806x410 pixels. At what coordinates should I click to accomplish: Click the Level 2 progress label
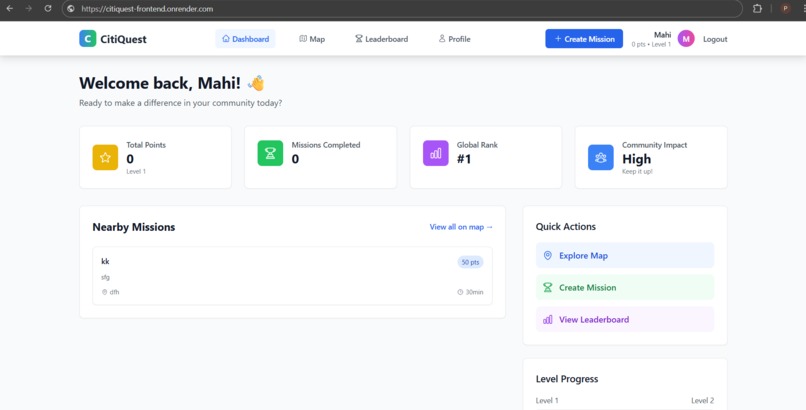pos(702,400)
